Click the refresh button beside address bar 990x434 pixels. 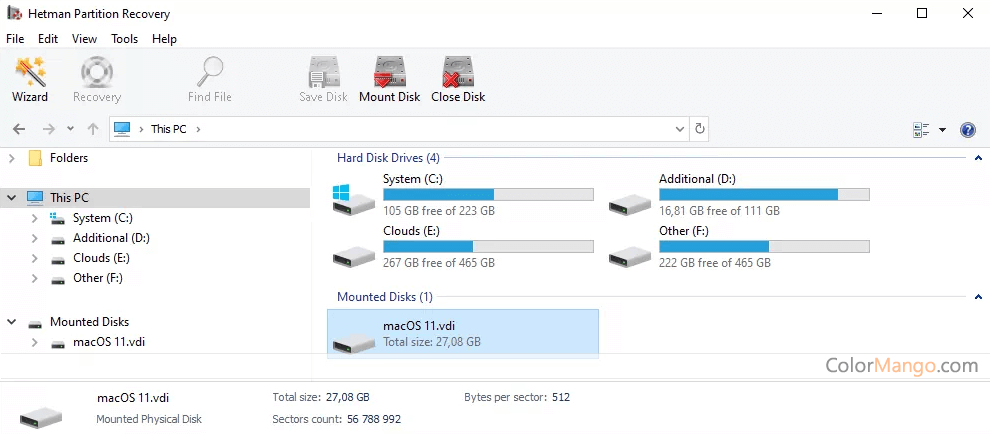pyautogui.click(x=700, y=129)
